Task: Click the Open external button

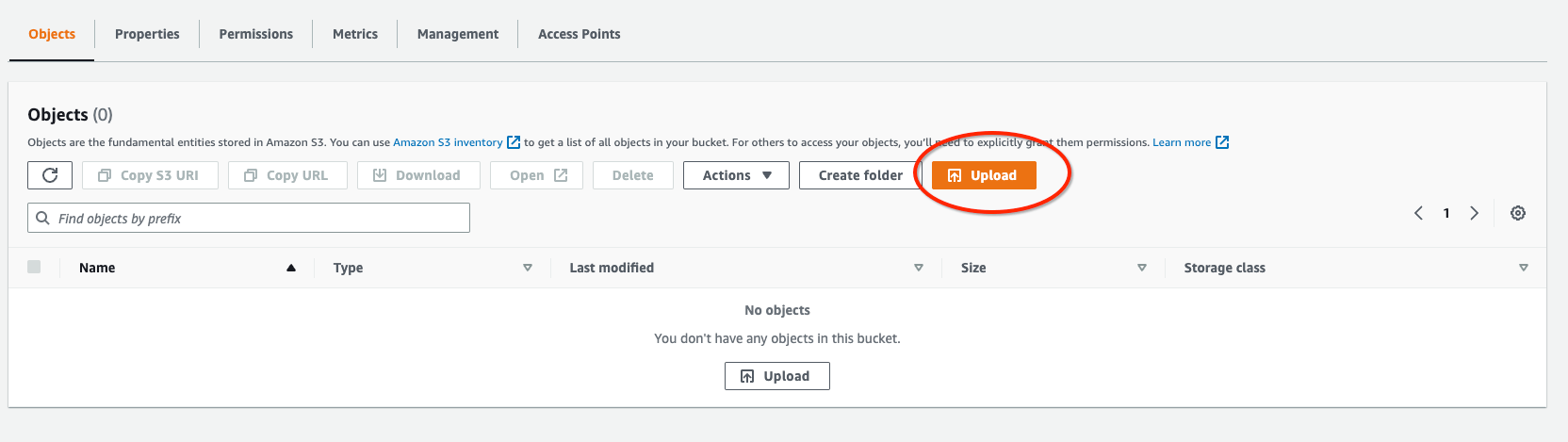Action: (x=536, y=175)
